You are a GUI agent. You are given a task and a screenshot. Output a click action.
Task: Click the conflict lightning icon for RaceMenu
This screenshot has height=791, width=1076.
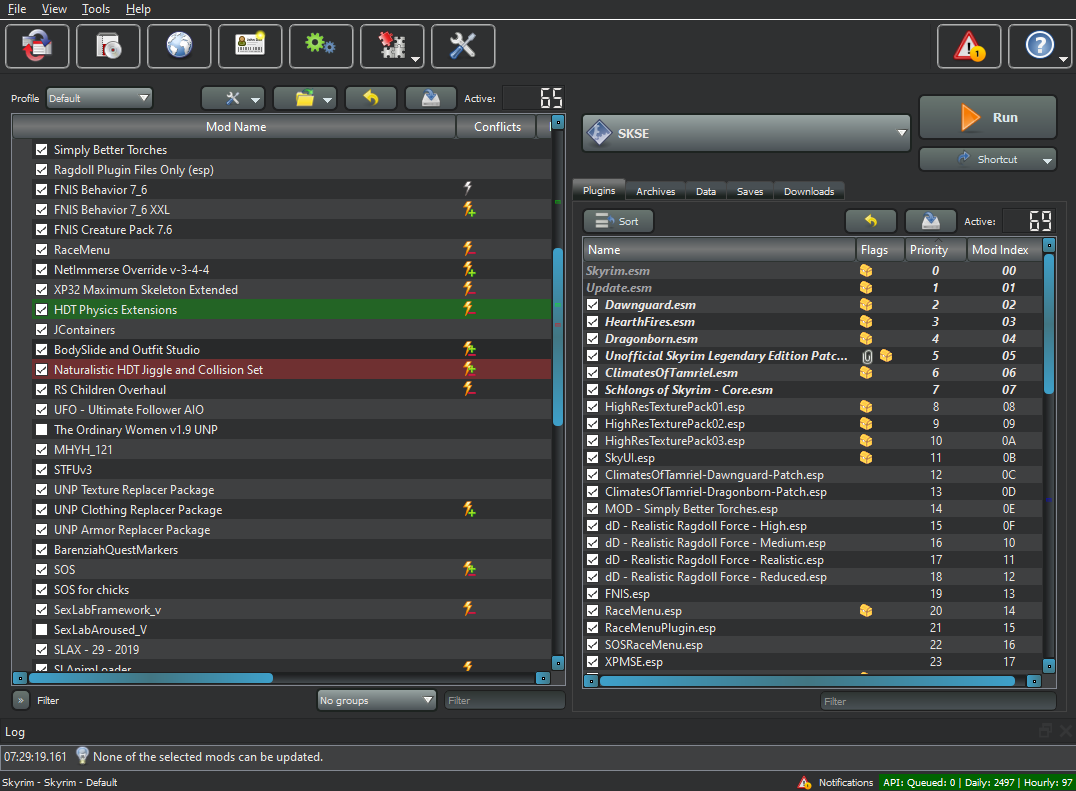click(469, 249)
